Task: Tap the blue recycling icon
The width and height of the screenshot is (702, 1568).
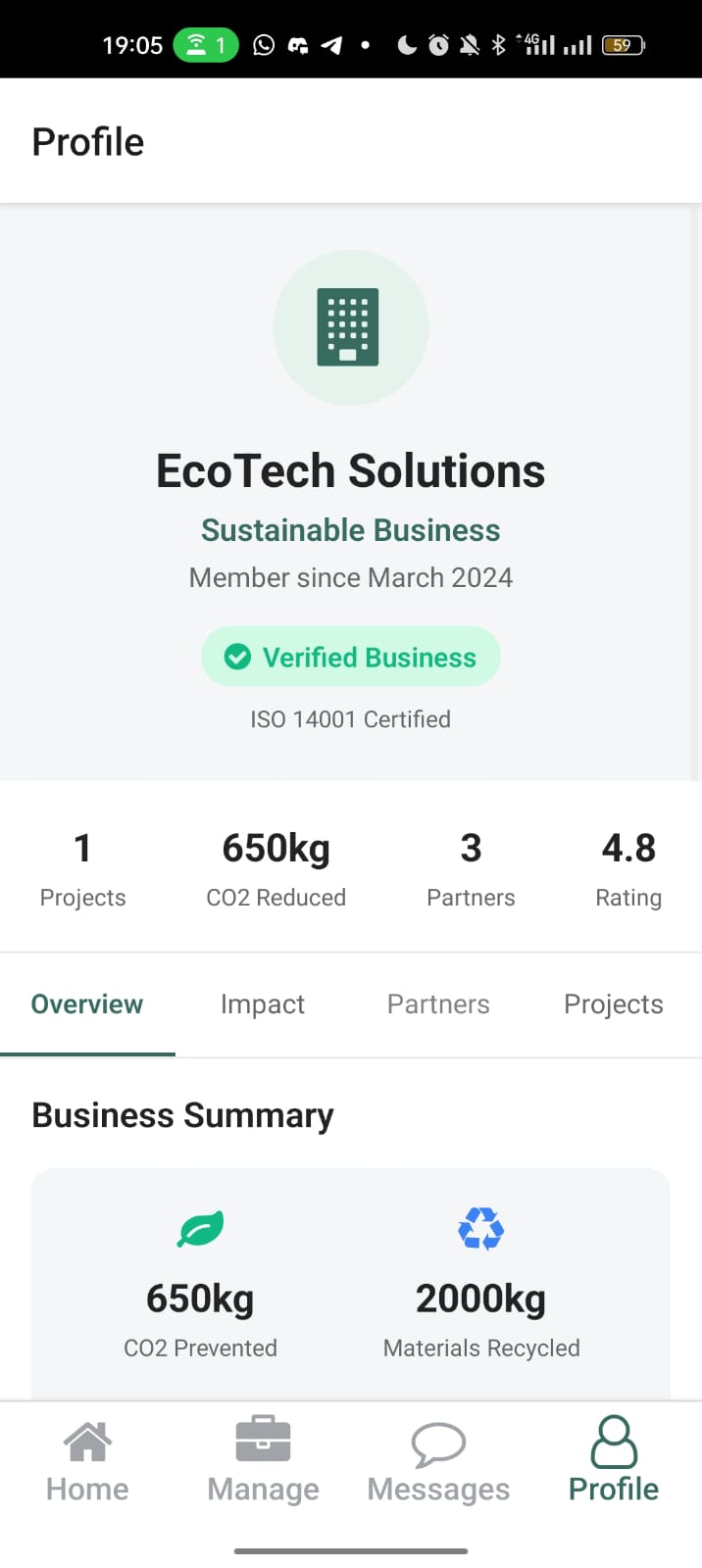Action: (x=481, y=1229)
